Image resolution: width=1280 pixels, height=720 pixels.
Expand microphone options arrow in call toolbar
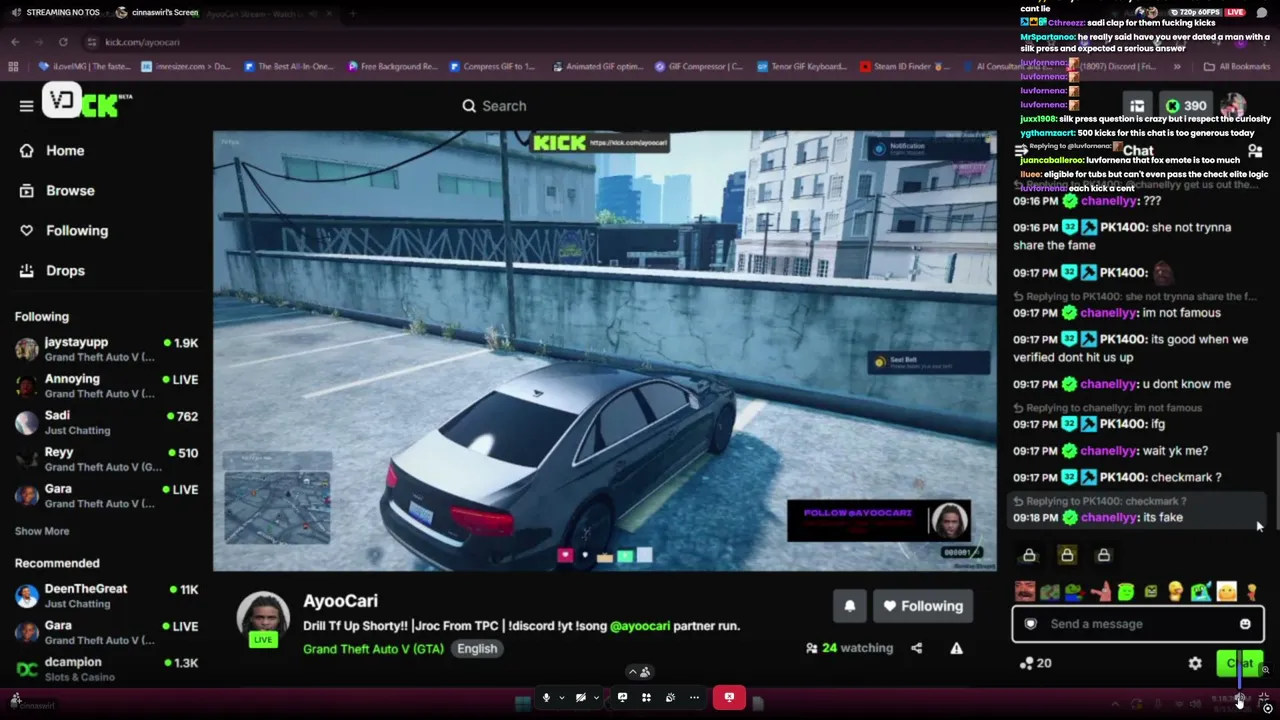(562, 697)
